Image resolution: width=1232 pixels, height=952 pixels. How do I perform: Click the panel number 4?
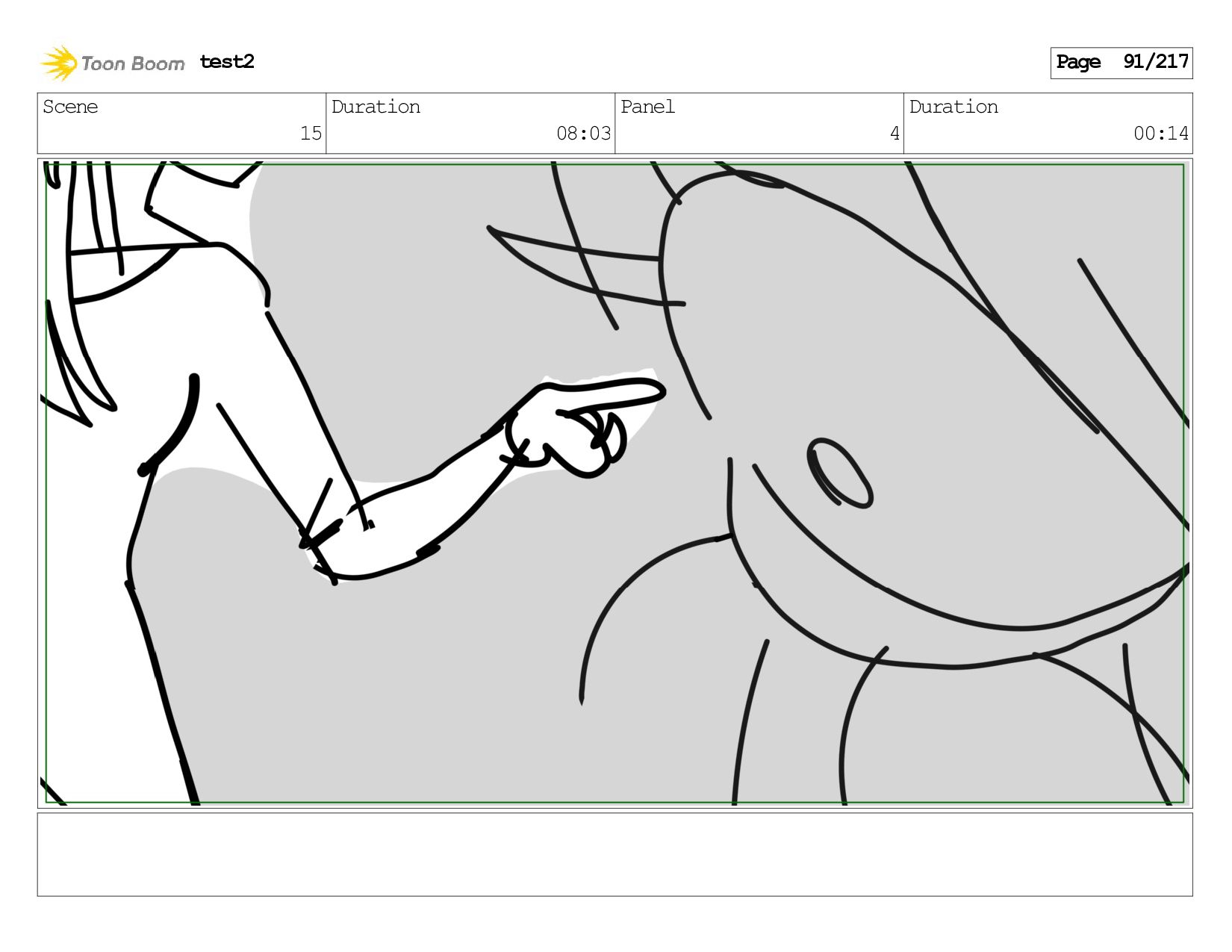point(895,134)
